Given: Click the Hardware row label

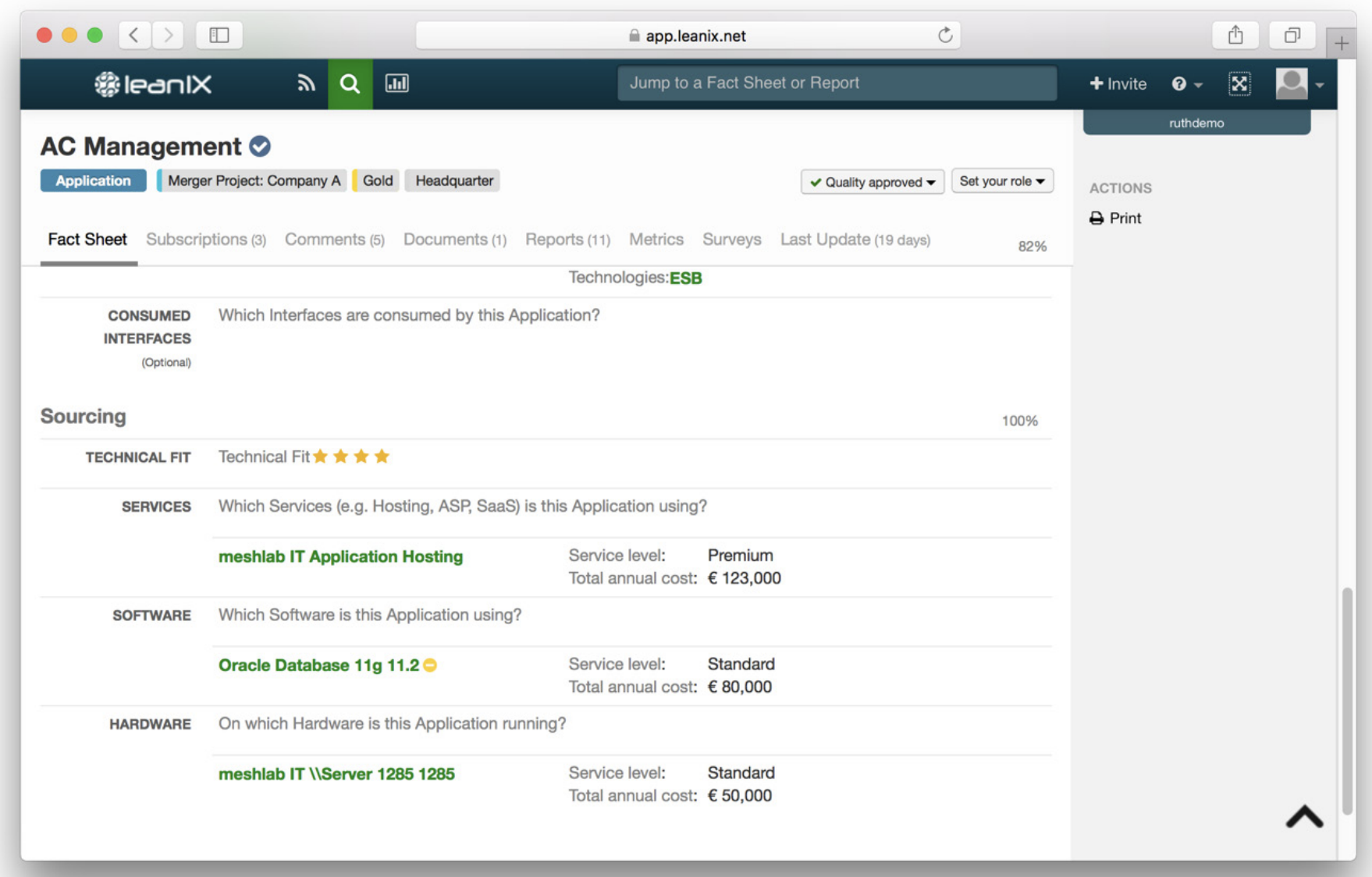Looking at the screenshot, I should [150, 724].
